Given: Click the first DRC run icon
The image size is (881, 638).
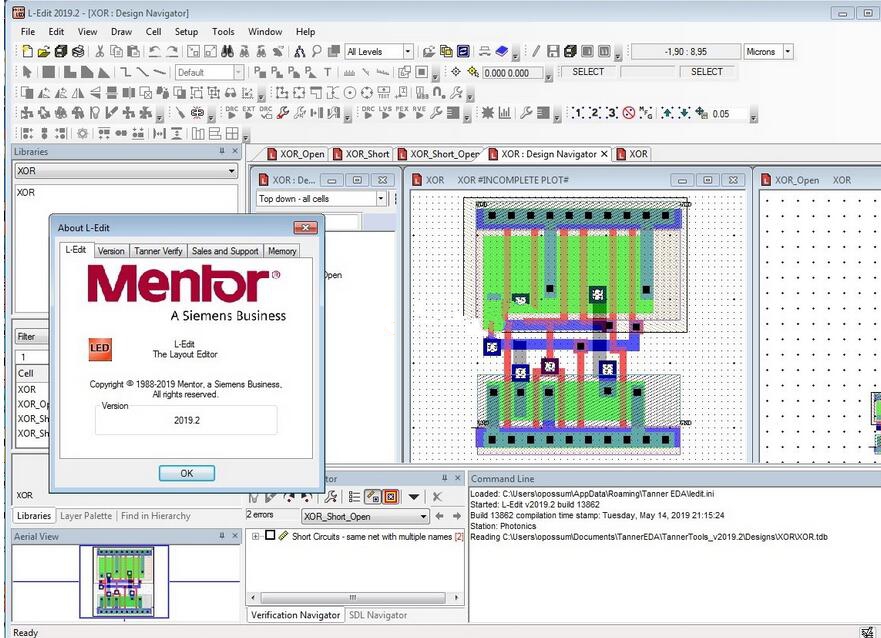Looking at the screenshot, I should (231, 113).
